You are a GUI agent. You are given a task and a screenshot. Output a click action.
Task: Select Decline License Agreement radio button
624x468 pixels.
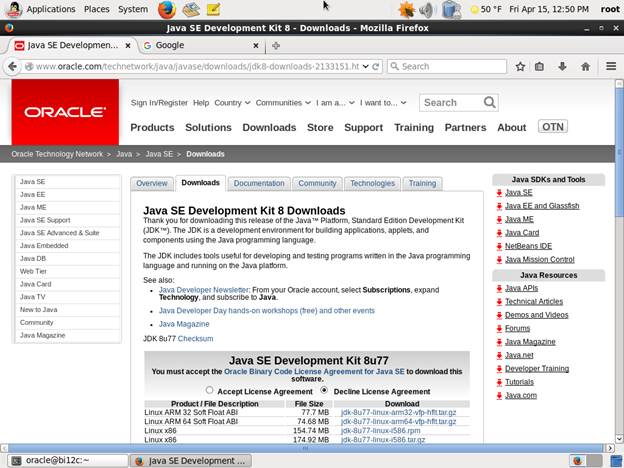pos(324,391)
